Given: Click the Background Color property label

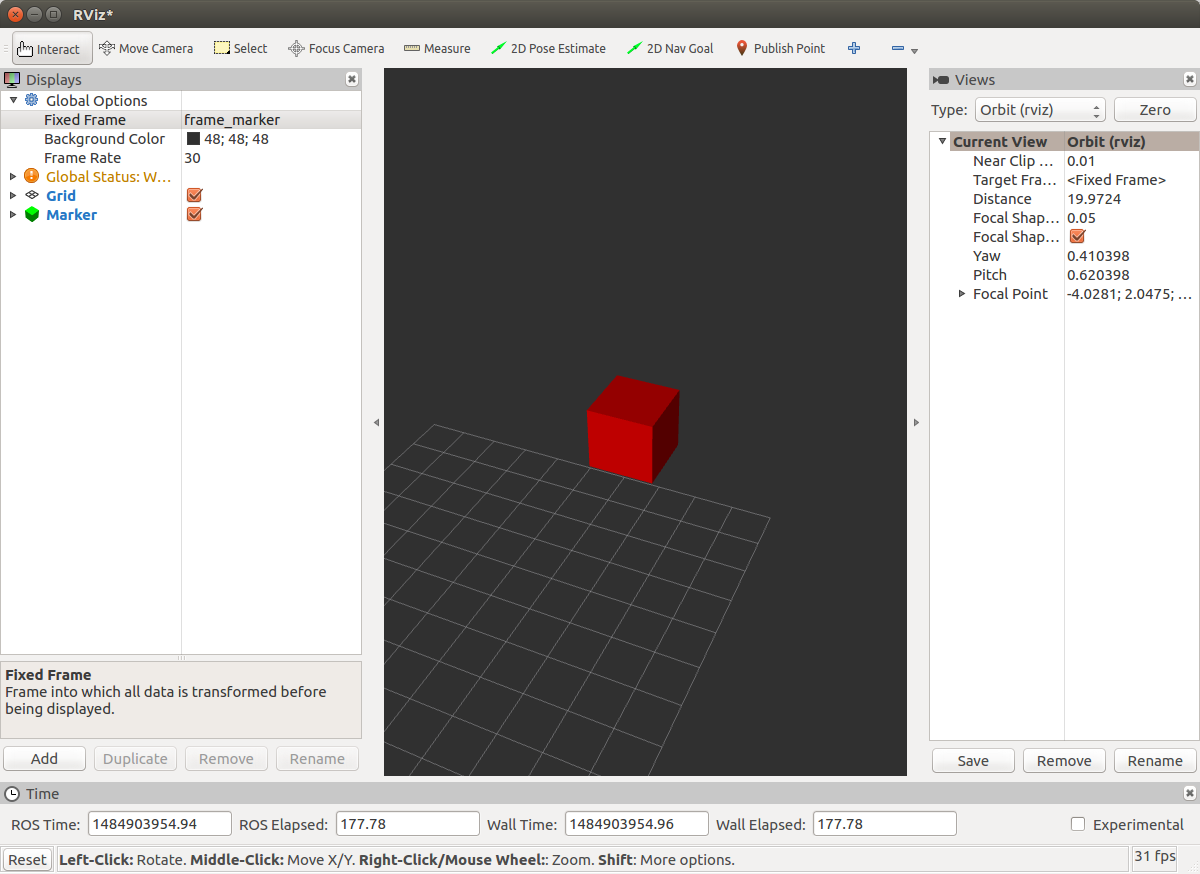Looking at the screenshot, I should coord(104,139).
